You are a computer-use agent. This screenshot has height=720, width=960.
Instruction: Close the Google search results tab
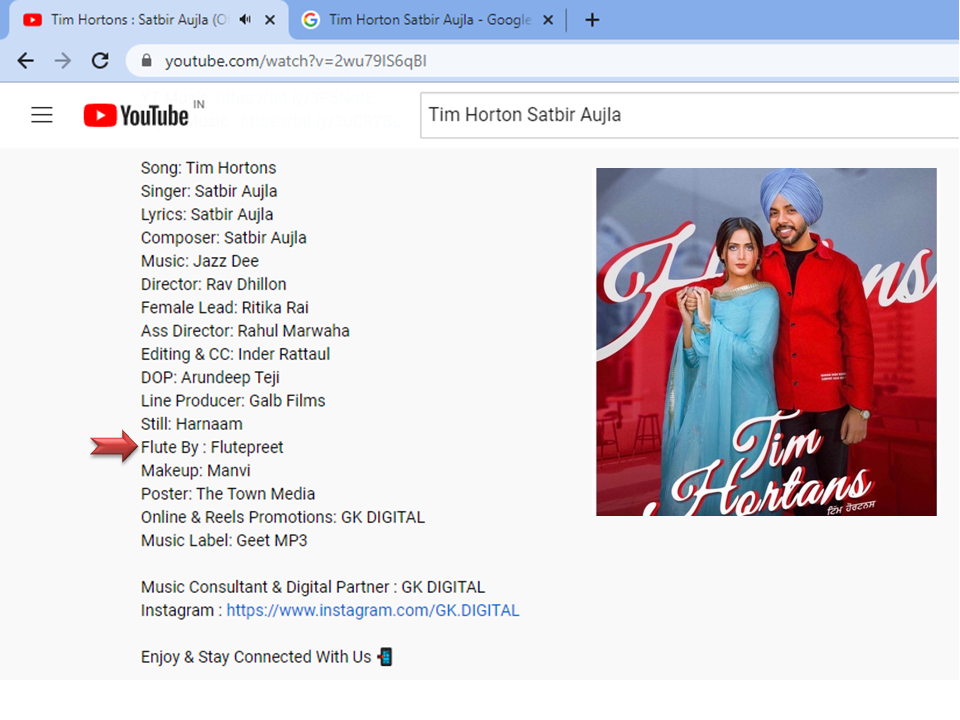click(x=548, y=20)
